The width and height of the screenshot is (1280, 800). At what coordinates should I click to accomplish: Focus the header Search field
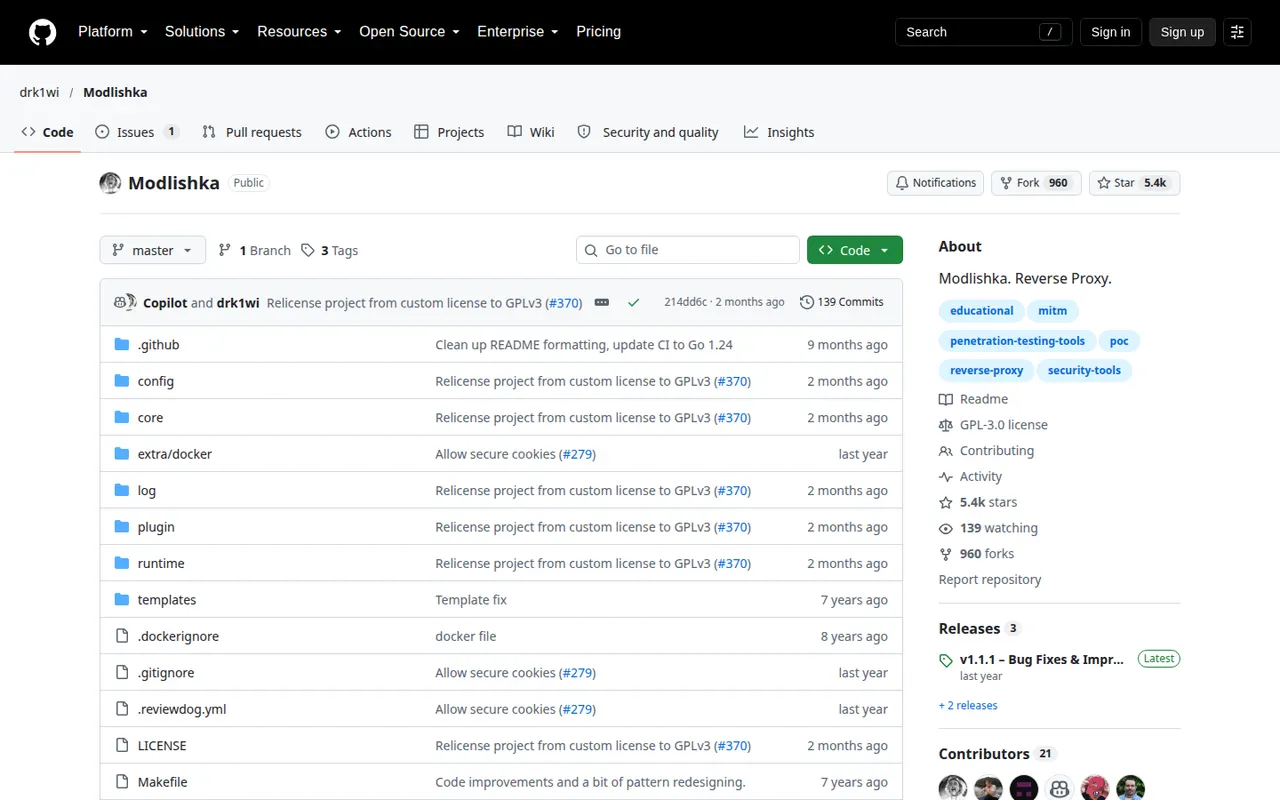tap(983, 32)
